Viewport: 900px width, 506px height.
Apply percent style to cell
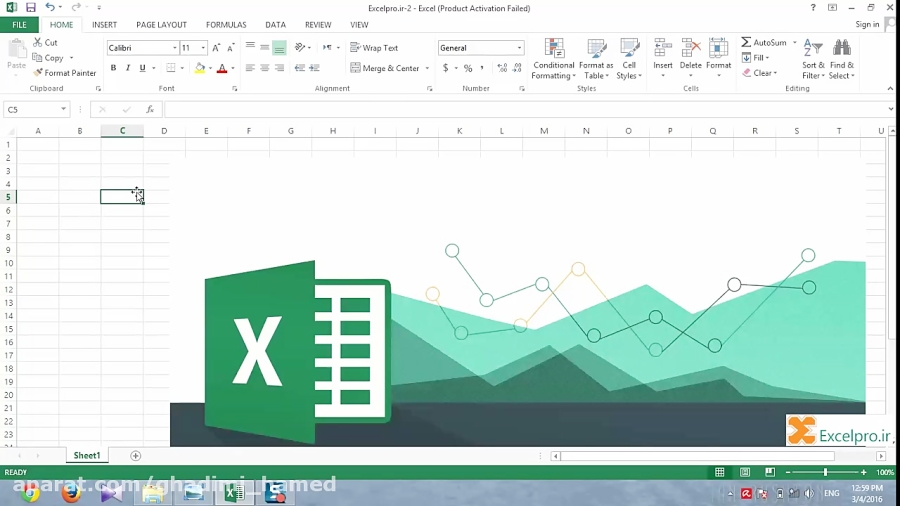pyautogui.click(x=468, y=68)
